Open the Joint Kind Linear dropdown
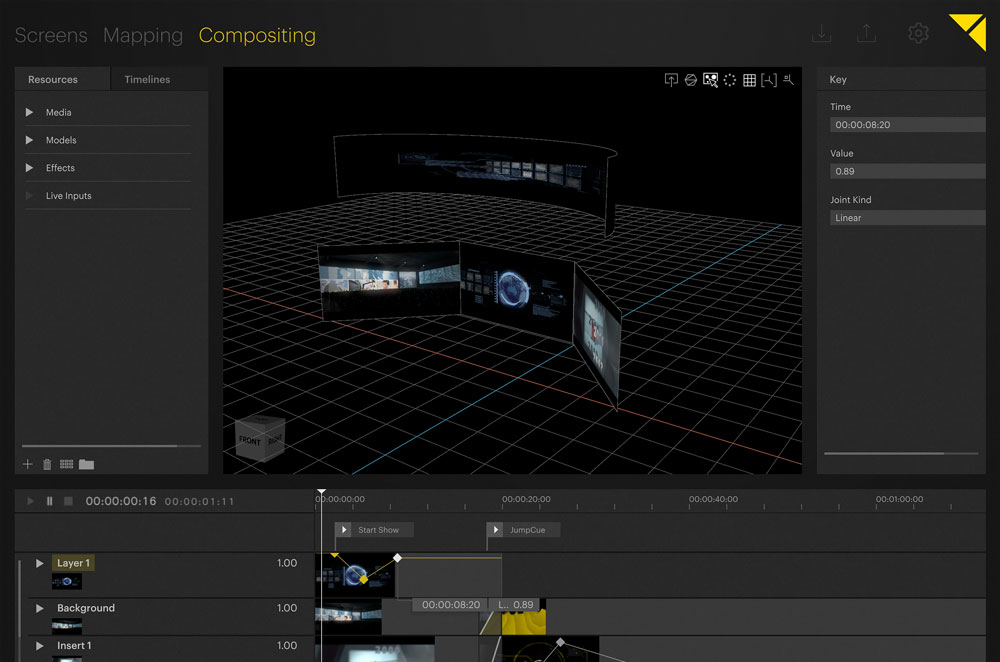Image resolution: width=1000 pixels, height=662 pixels. pyautogui.click(x=906, y=217)
